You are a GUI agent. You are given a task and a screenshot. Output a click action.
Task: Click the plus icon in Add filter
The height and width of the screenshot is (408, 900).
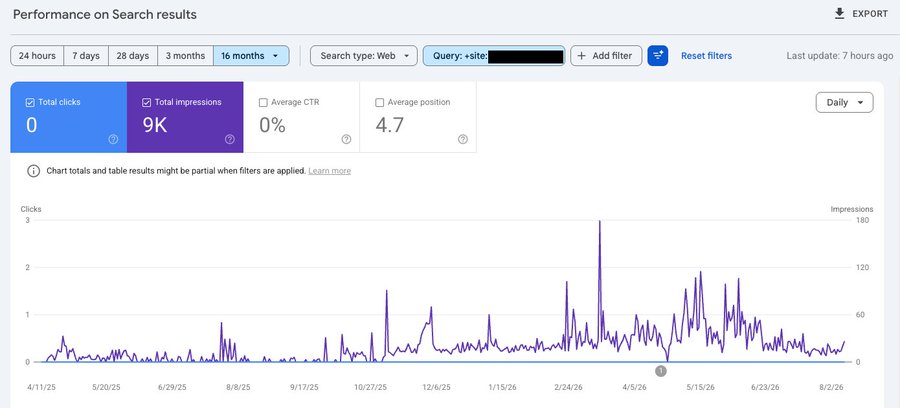(x=581, y=56)
